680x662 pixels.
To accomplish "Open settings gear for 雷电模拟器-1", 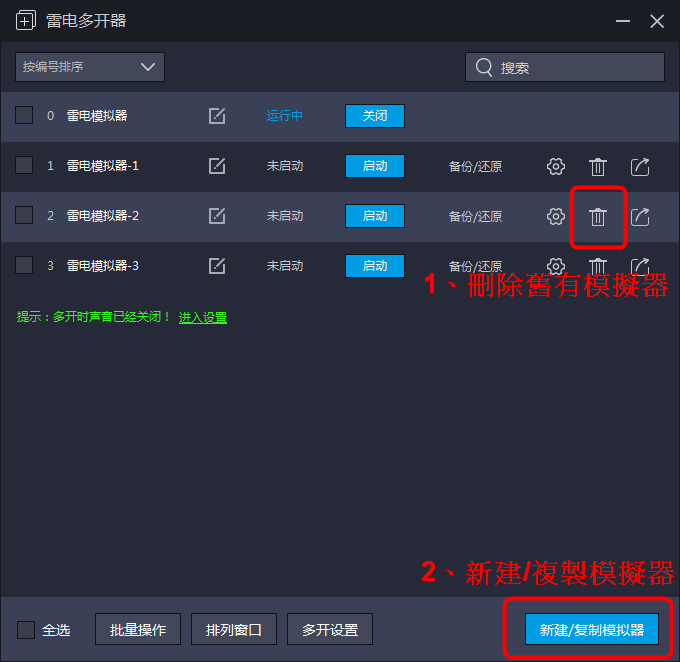I will coord(556,167).
